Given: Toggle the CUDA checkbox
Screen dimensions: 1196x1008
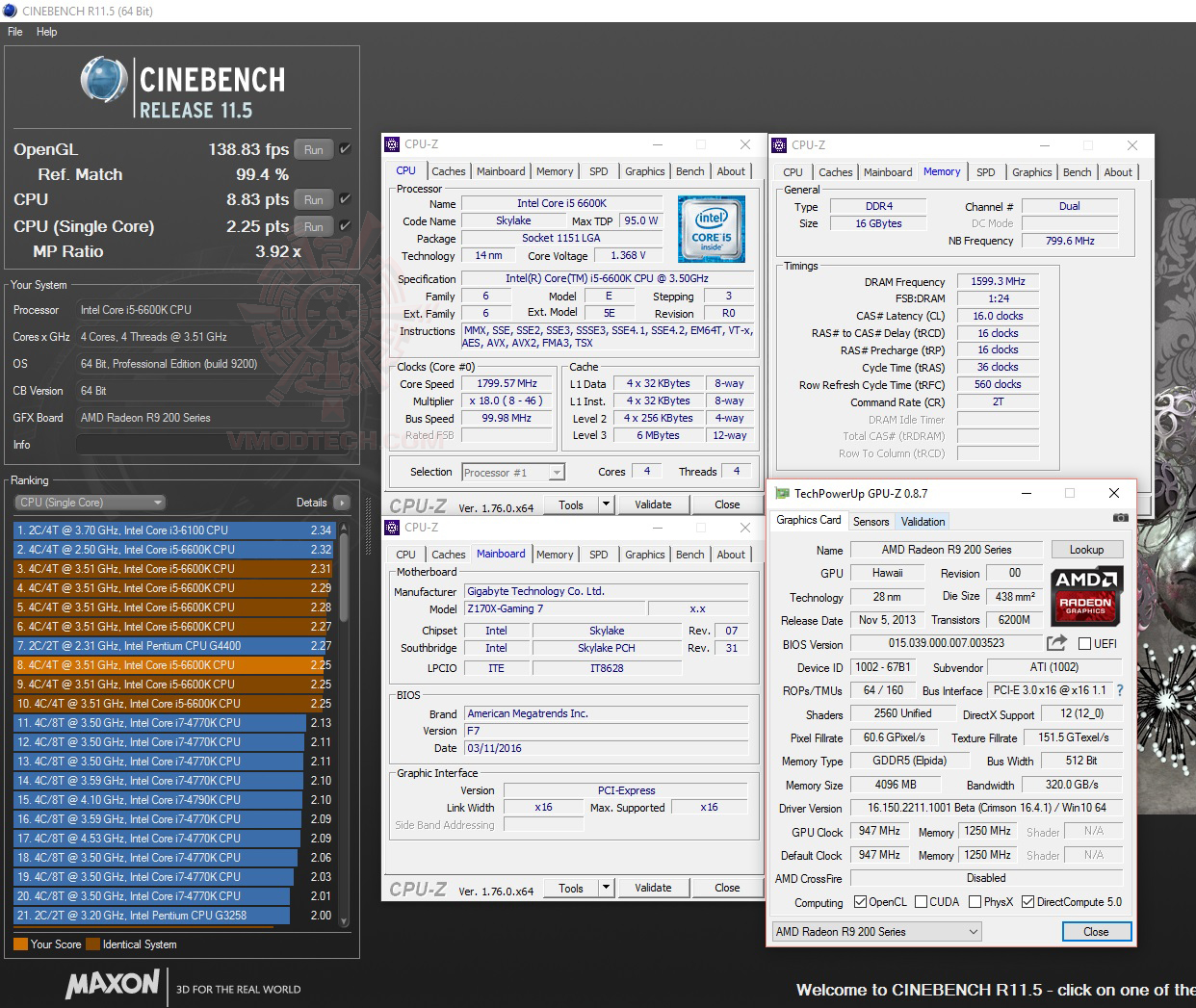Looking at the screenshot, I should point(922,902).
